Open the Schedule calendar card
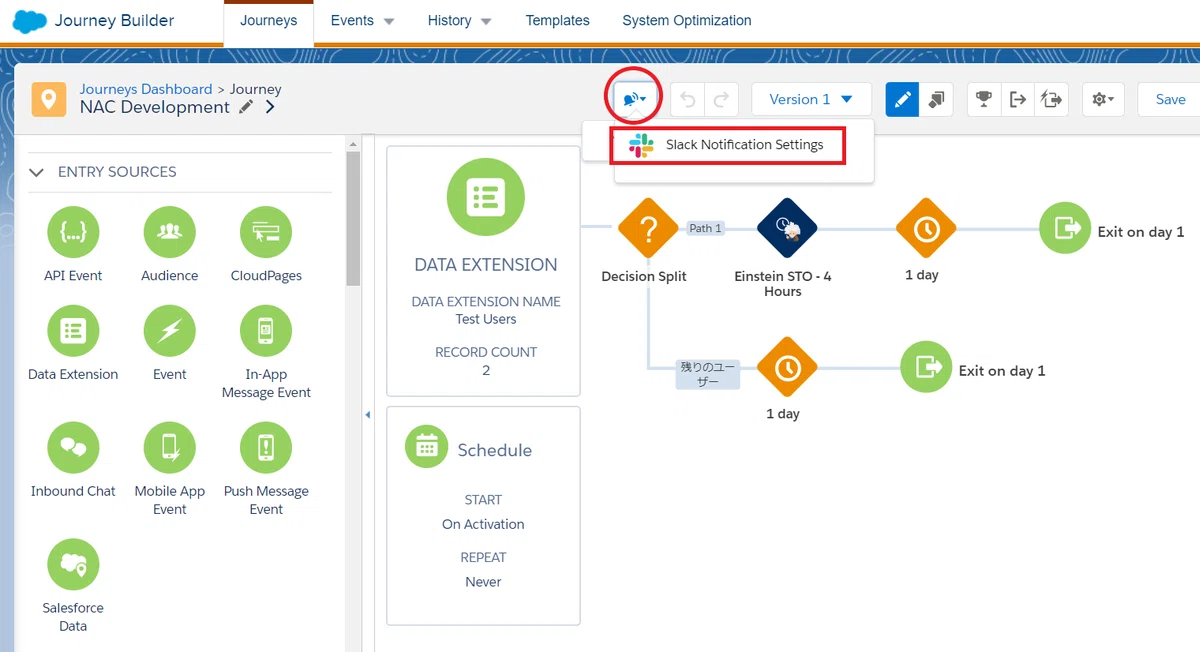The image size is (1200, 652). (484, 515)
